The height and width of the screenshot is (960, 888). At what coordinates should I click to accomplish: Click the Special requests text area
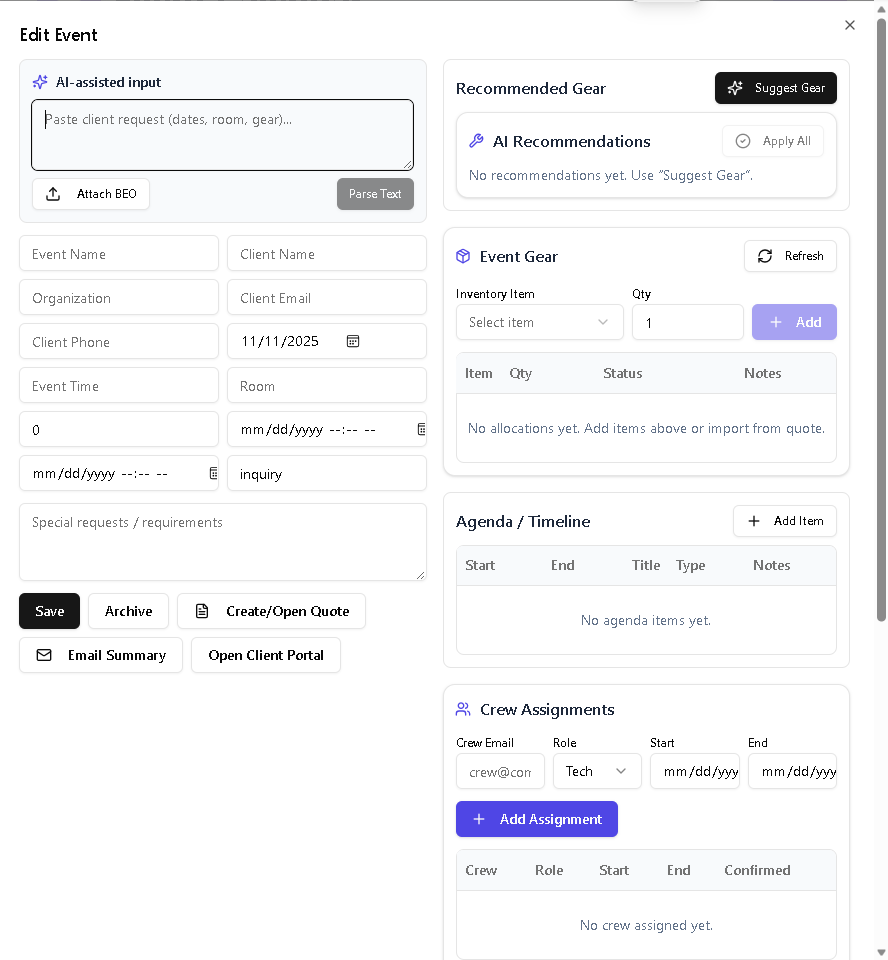222,542
